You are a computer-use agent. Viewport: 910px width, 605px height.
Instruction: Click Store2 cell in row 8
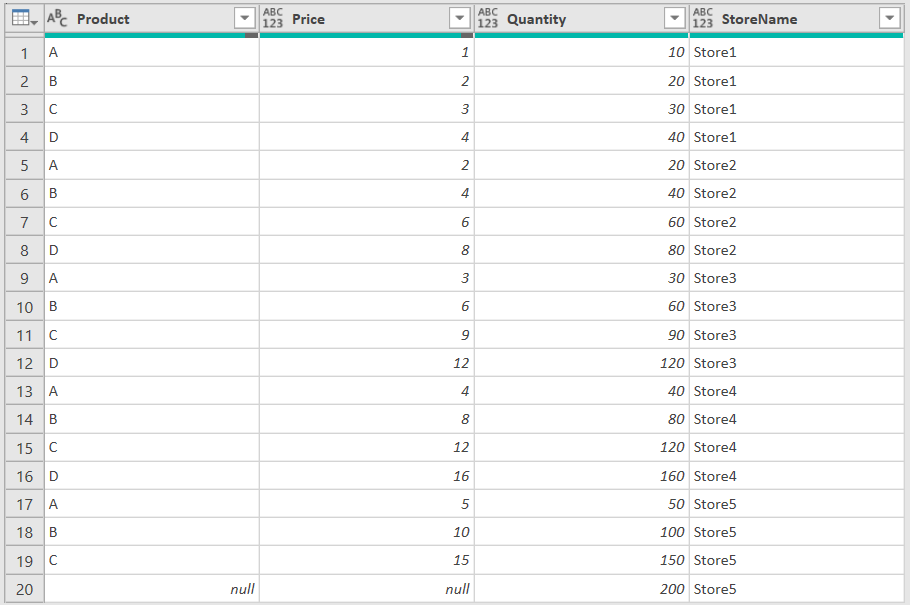(x=796, y=250)
